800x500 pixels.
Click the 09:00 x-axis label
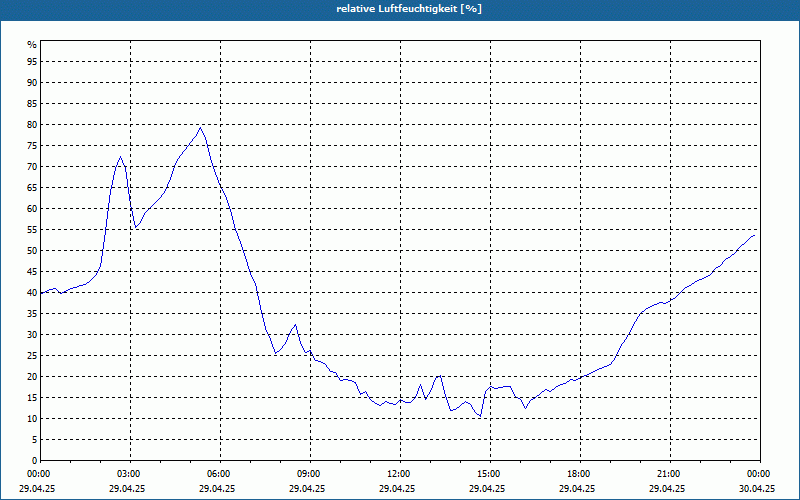pyautogui.click(x=310, y=474)
